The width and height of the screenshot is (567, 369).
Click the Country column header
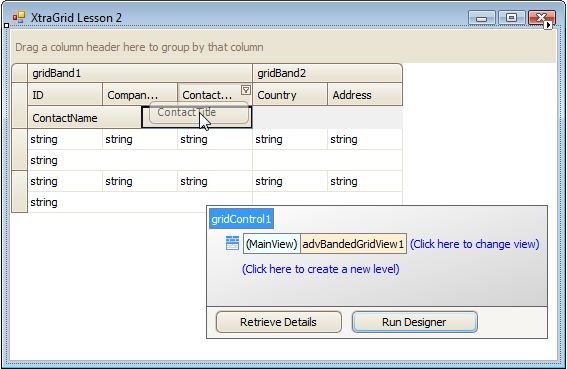[290, 95]
